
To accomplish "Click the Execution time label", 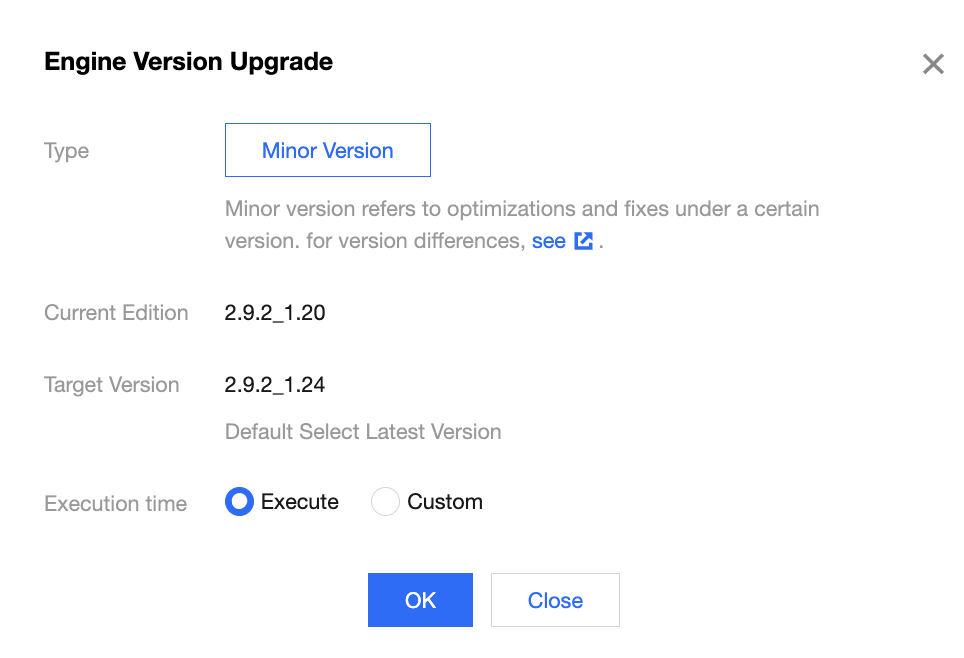I will pos(116,504).
